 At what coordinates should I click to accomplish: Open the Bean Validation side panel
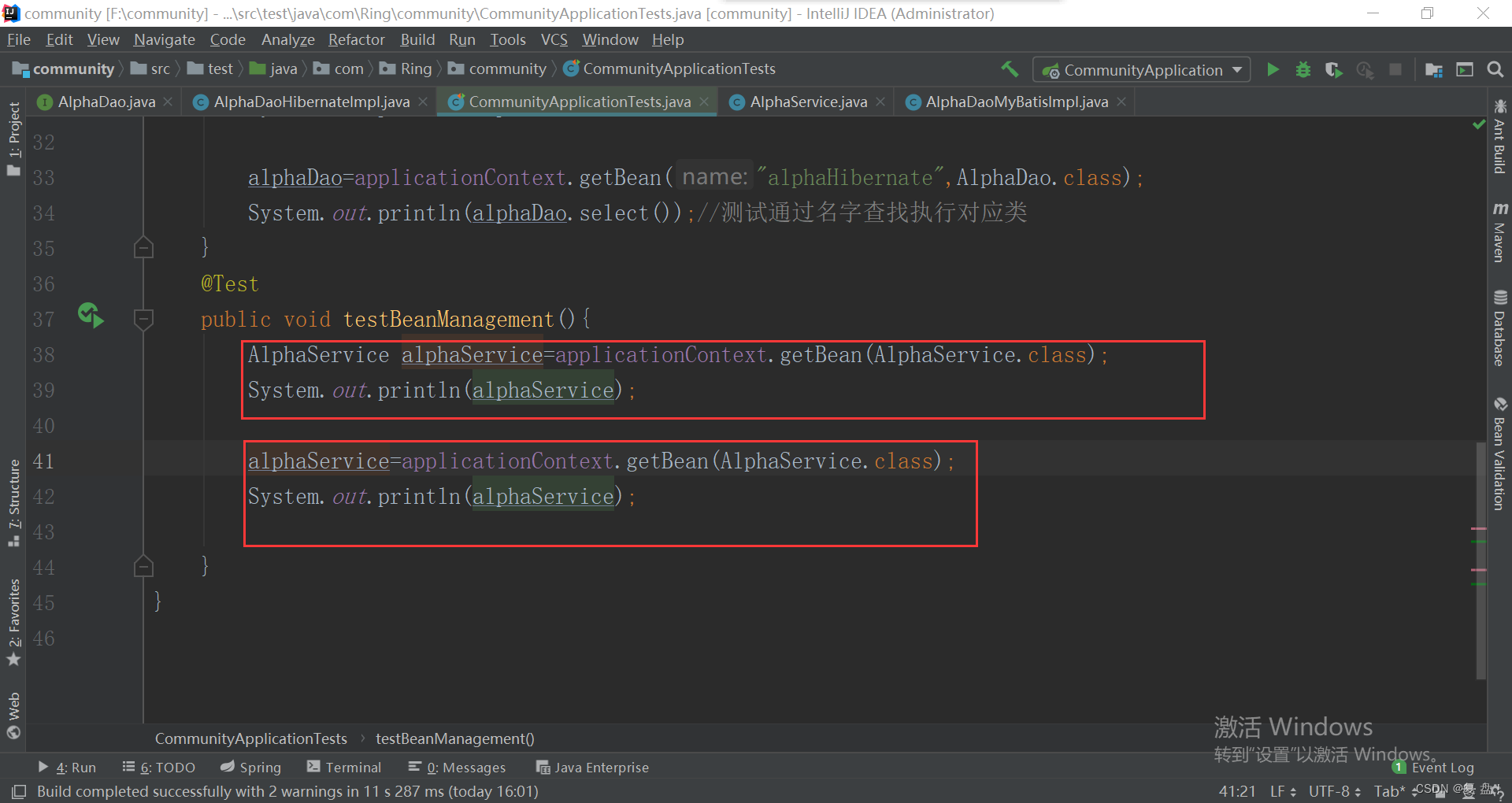tap(1499, 453)
